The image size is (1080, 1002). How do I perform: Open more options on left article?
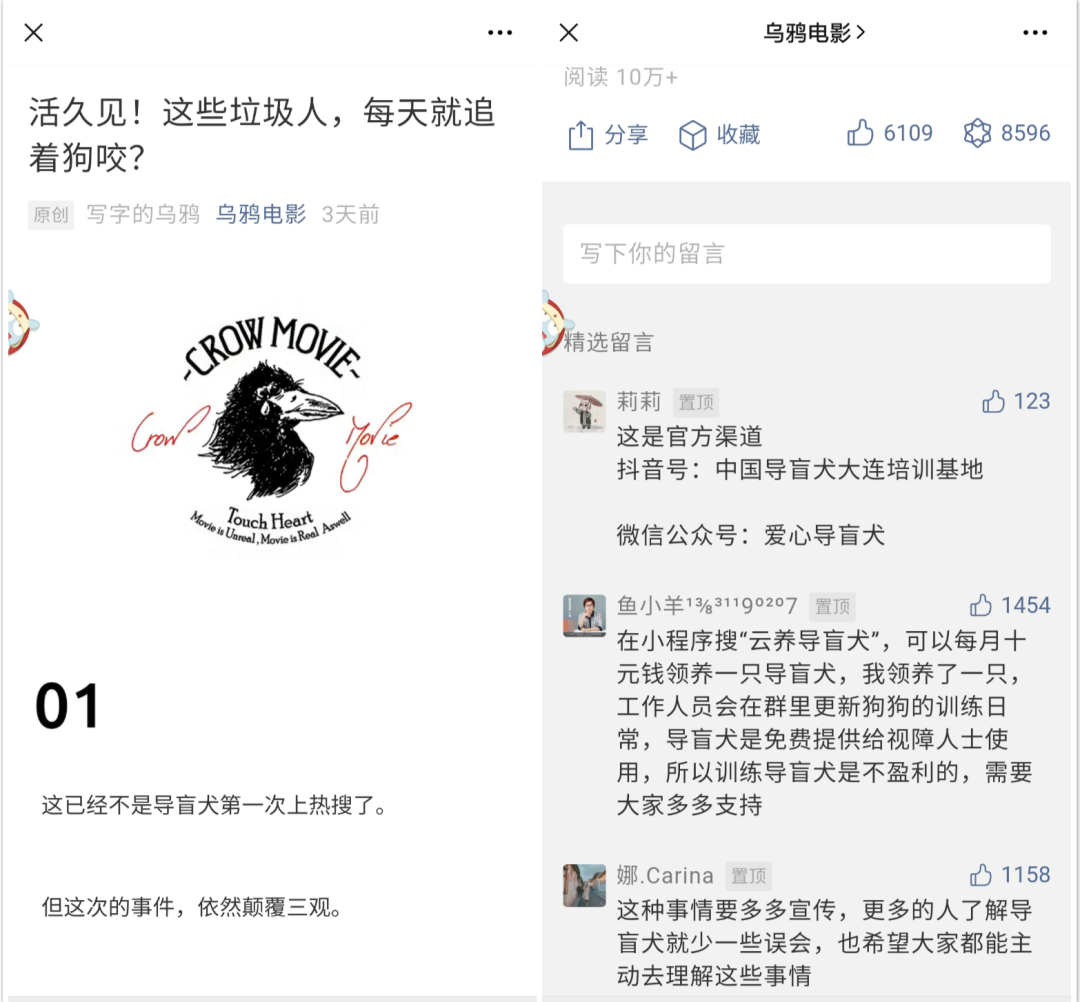coord(499,32)
